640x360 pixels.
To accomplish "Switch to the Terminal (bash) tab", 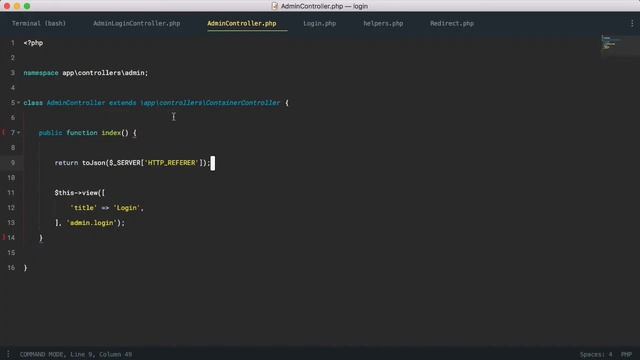I will pos(38,24).
